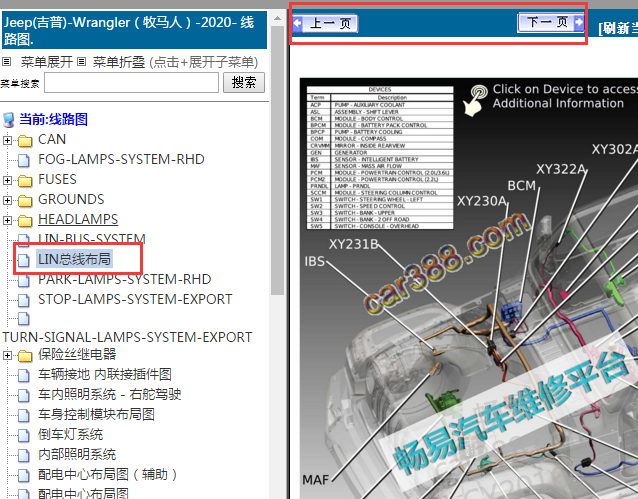638x499 pixels.
Task: Open TURN-SIGNAL-LAMPS-SYSTEM-EXPORT diagram
Action: click(127, 337)
